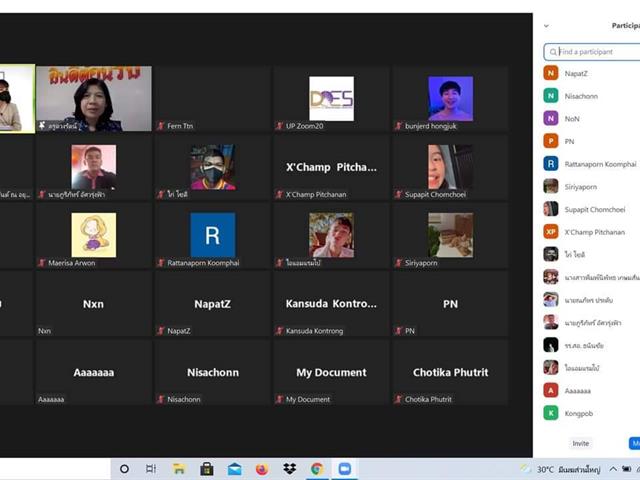Select the Siriyaporn video tile
Viewport: 640px width, 480px height.
[x=451, y=236]
